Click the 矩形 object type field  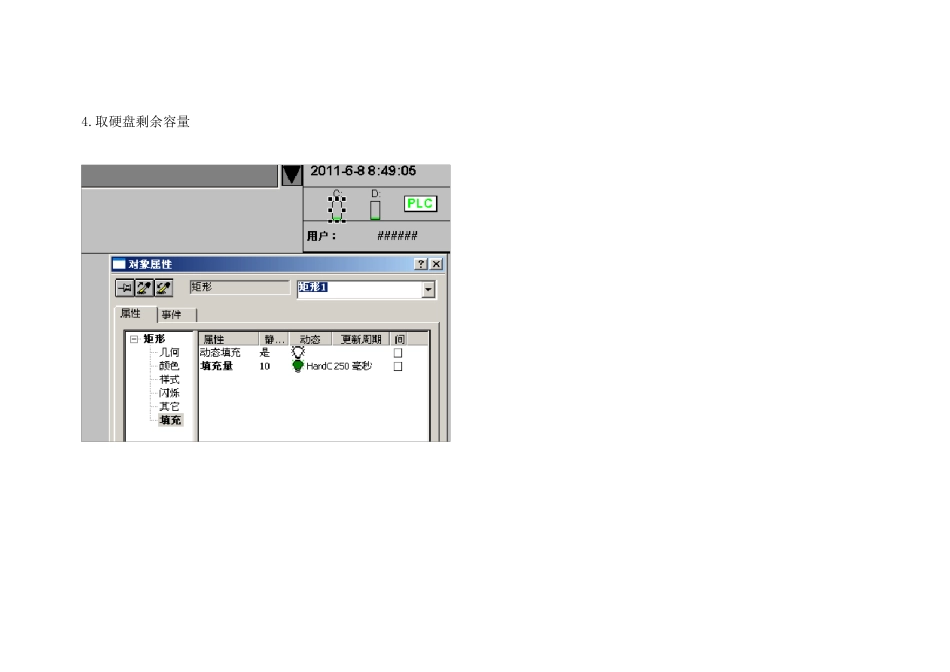(239, 287)
